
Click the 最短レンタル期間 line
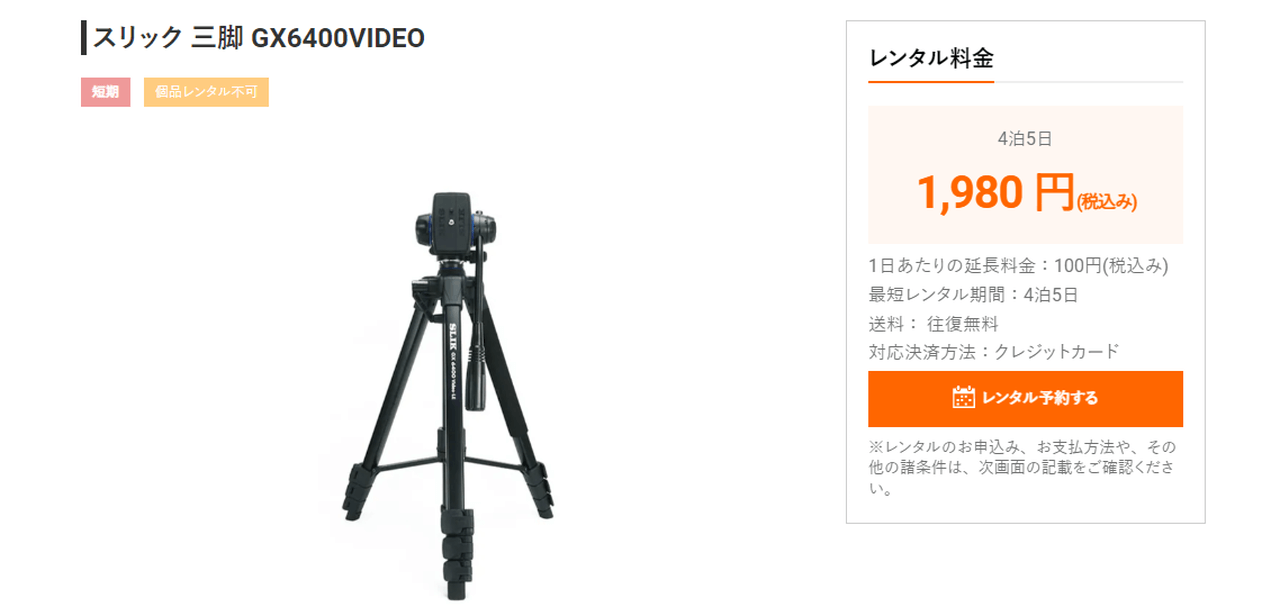point(973,295)
